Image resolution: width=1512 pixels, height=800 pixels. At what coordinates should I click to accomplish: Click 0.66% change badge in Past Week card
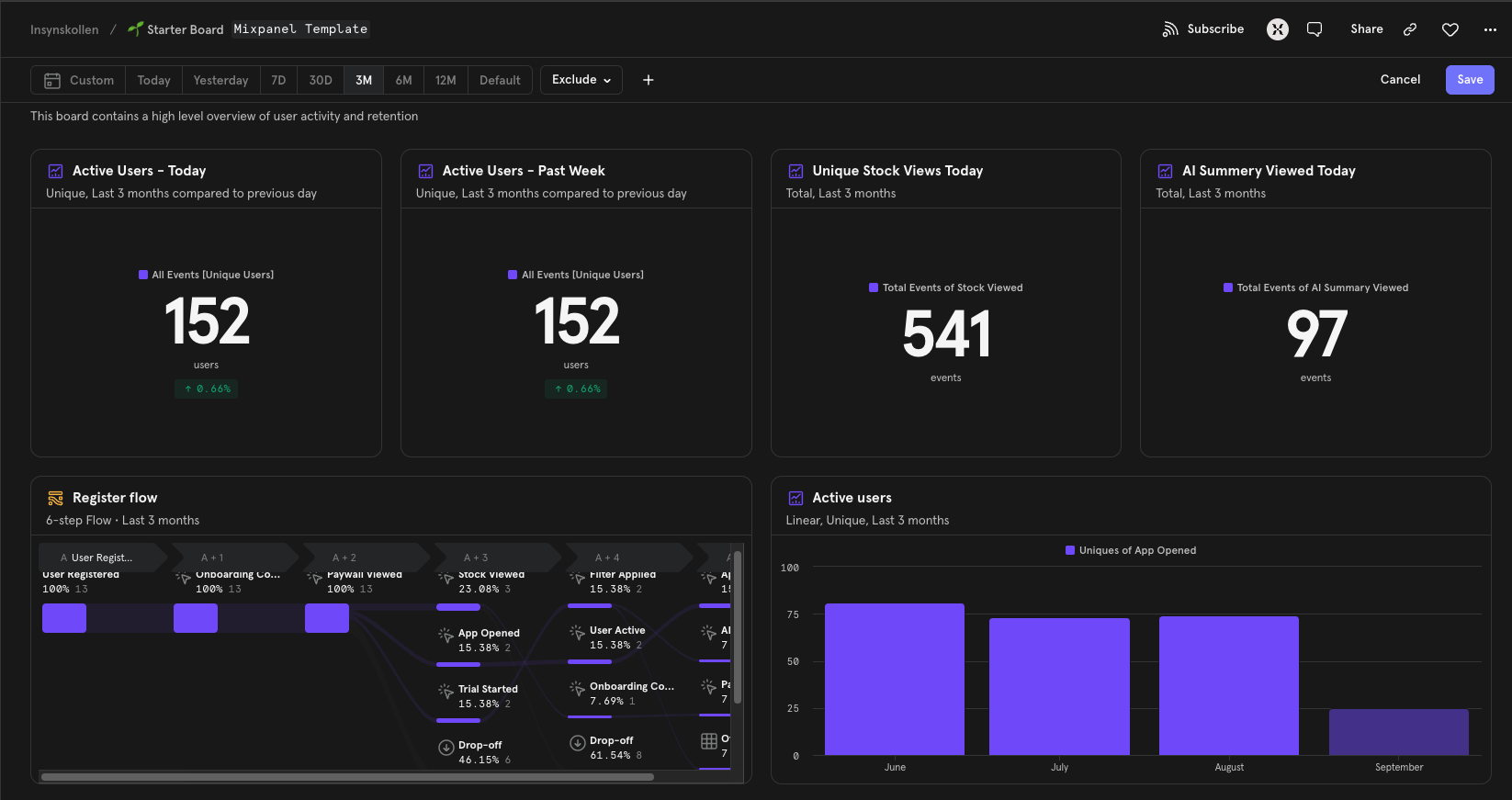point(576,389)
